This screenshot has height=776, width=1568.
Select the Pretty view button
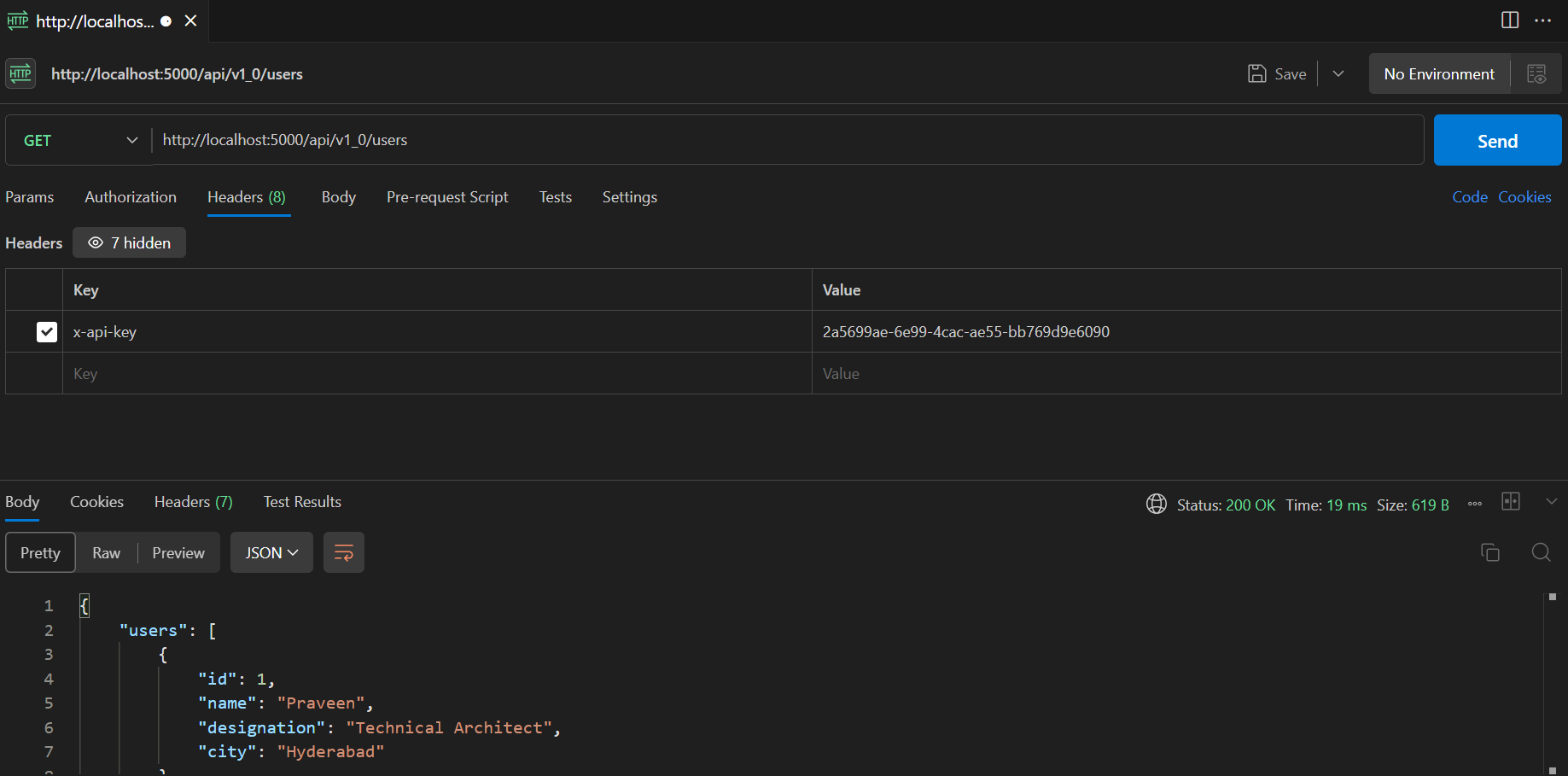click(40, 553)
